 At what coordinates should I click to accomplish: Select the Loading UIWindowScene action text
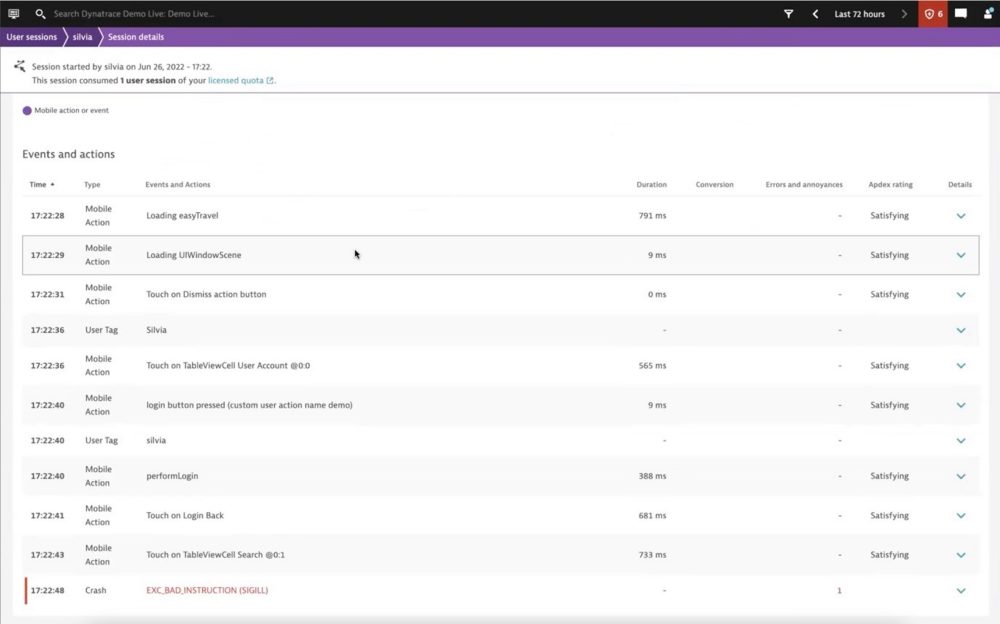pos(193,255)
